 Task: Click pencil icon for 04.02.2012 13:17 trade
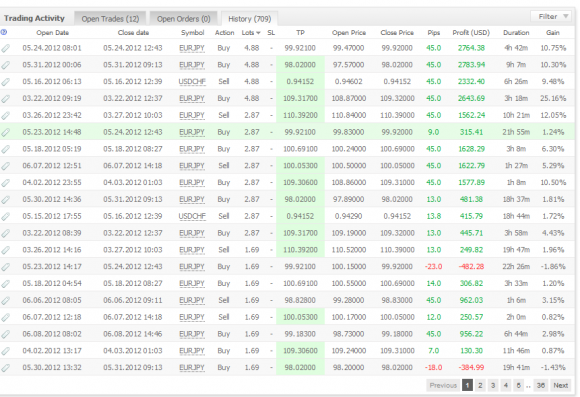coord(6,351)
